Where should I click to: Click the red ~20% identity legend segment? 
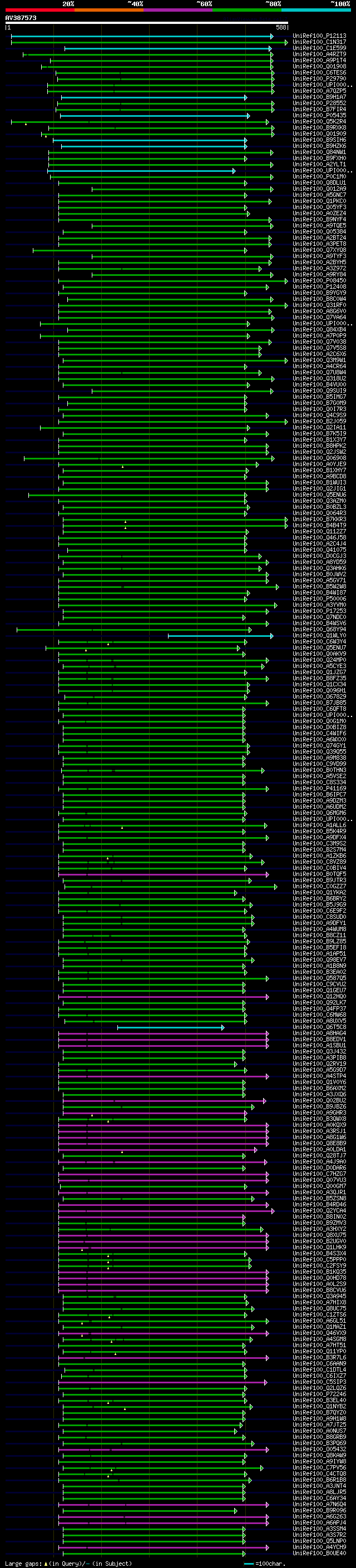39,10
